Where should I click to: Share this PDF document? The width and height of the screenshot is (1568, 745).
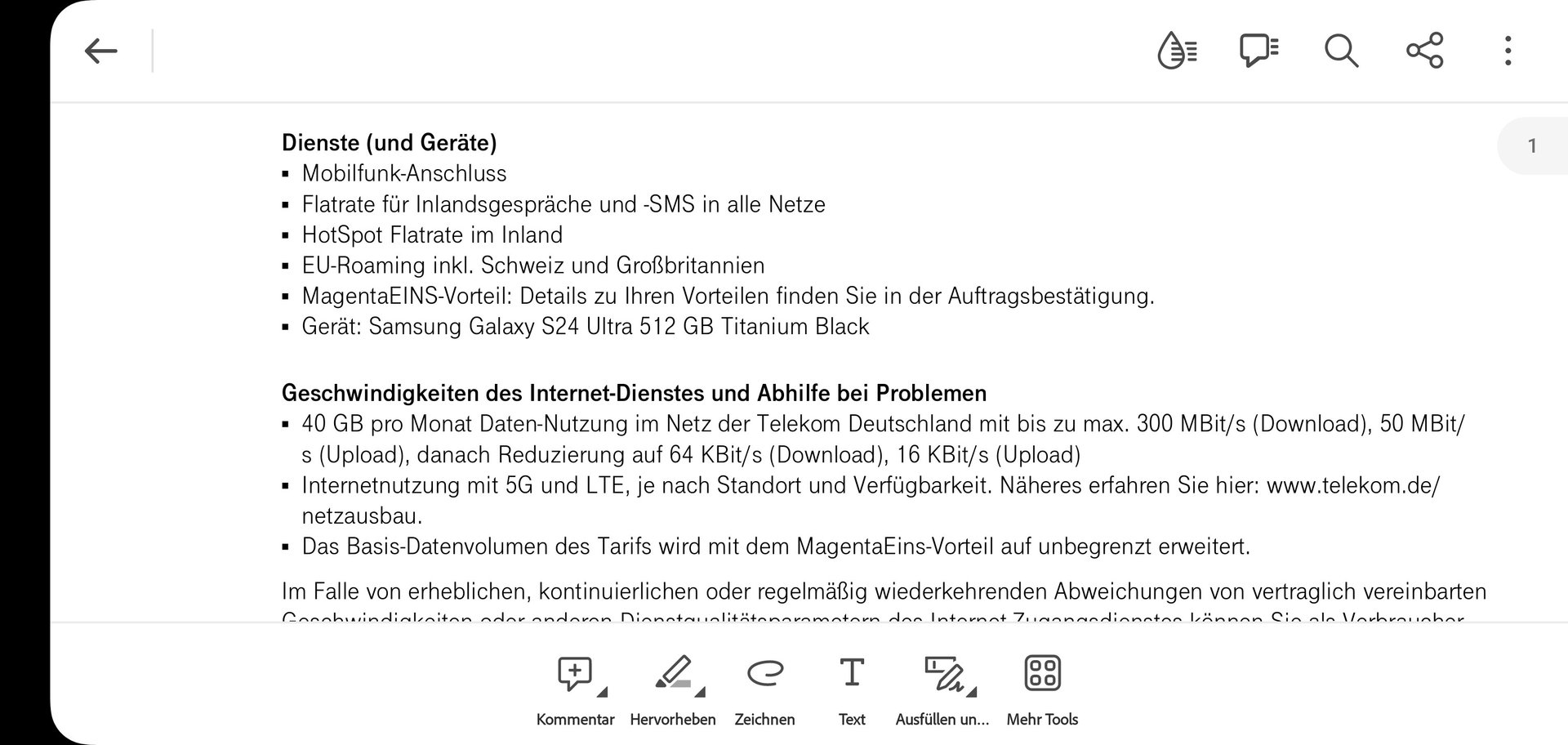(1424, 51)
